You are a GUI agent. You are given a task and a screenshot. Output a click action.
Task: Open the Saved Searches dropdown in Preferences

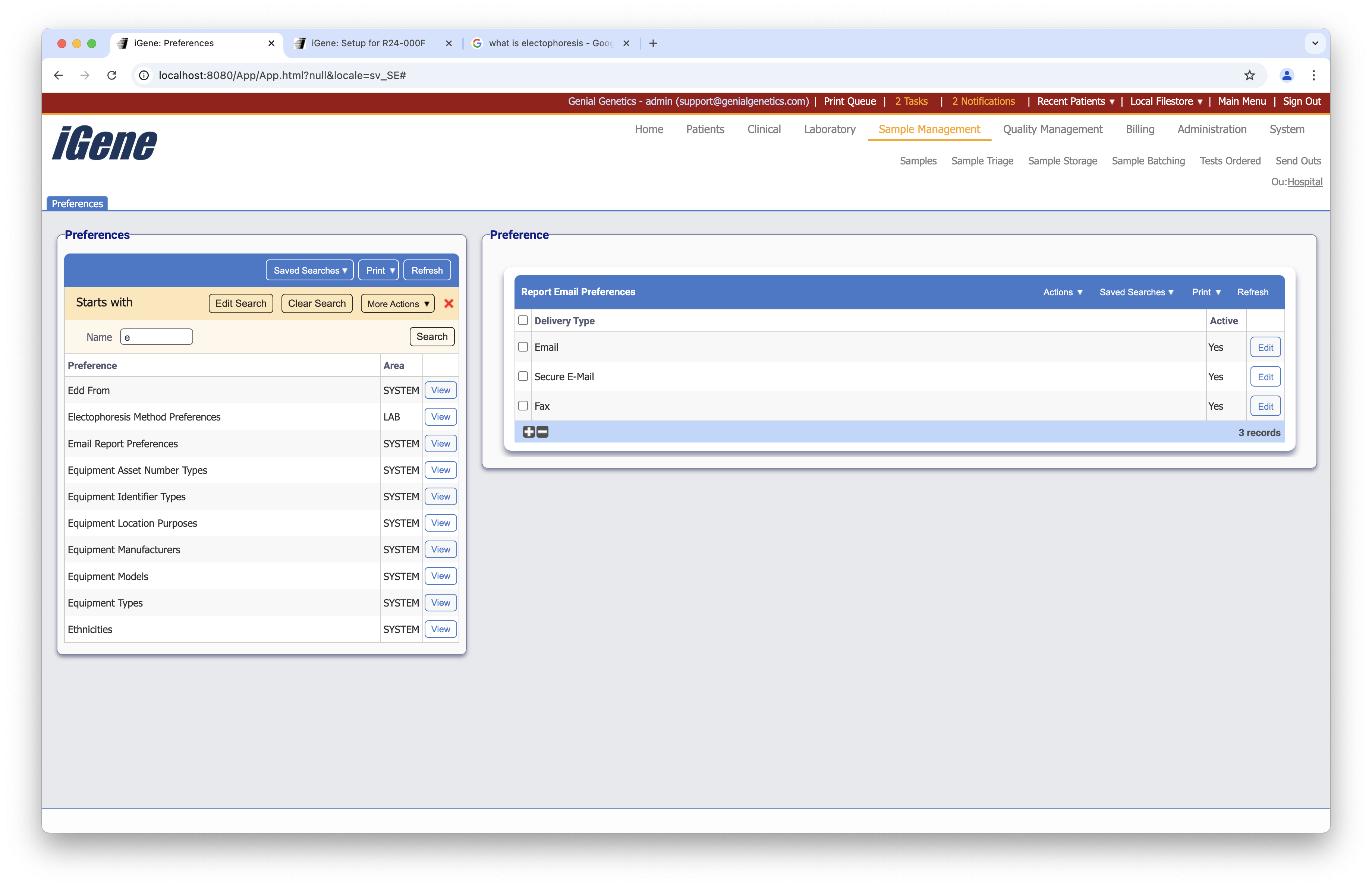pos(309,270)
